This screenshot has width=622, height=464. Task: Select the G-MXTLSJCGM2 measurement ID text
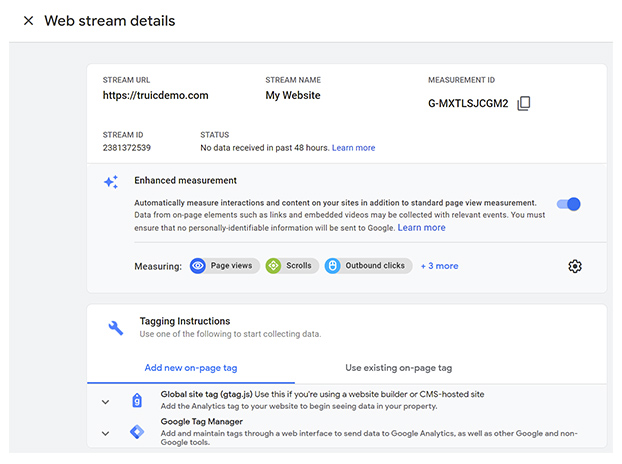click(x=468, y=103)
